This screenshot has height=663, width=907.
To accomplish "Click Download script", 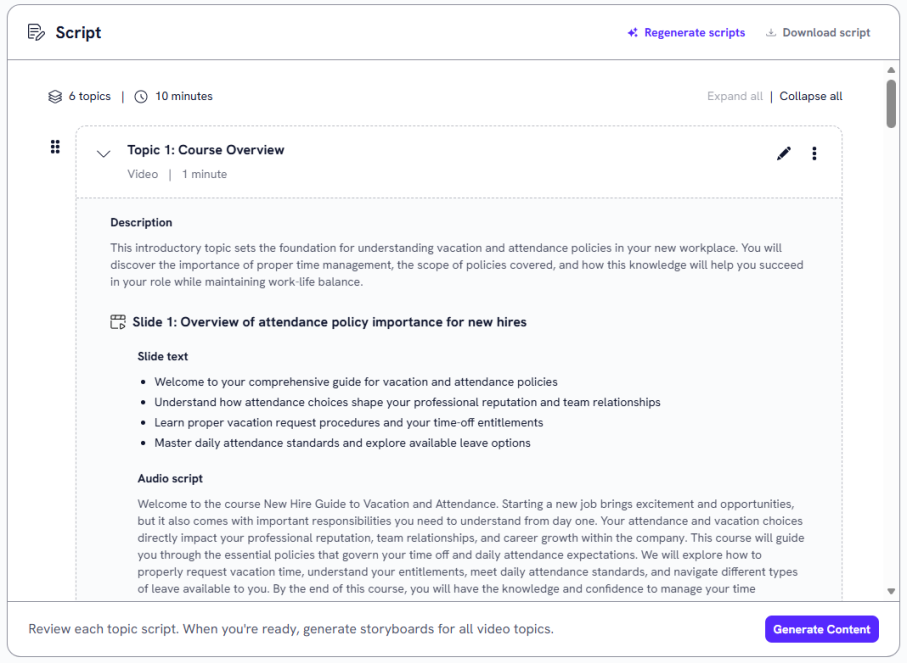I will [826, 33].
